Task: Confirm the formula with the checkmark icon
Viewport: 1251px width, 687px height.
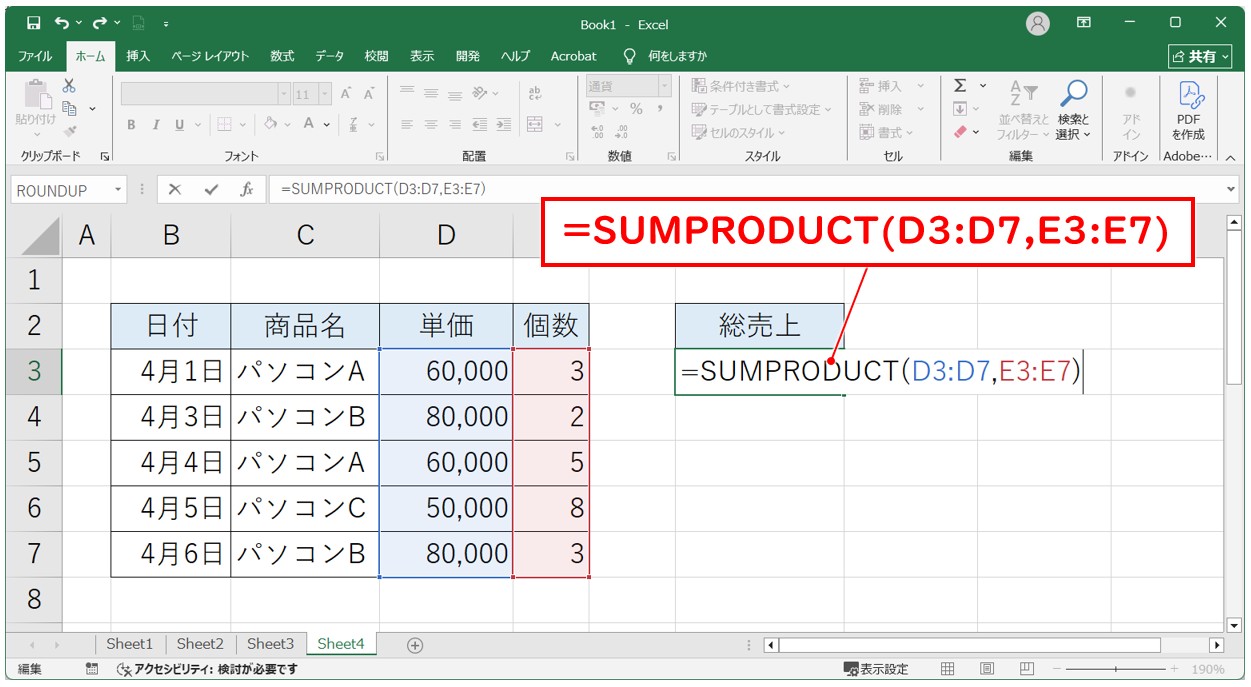Action: (x=210, y=189)
